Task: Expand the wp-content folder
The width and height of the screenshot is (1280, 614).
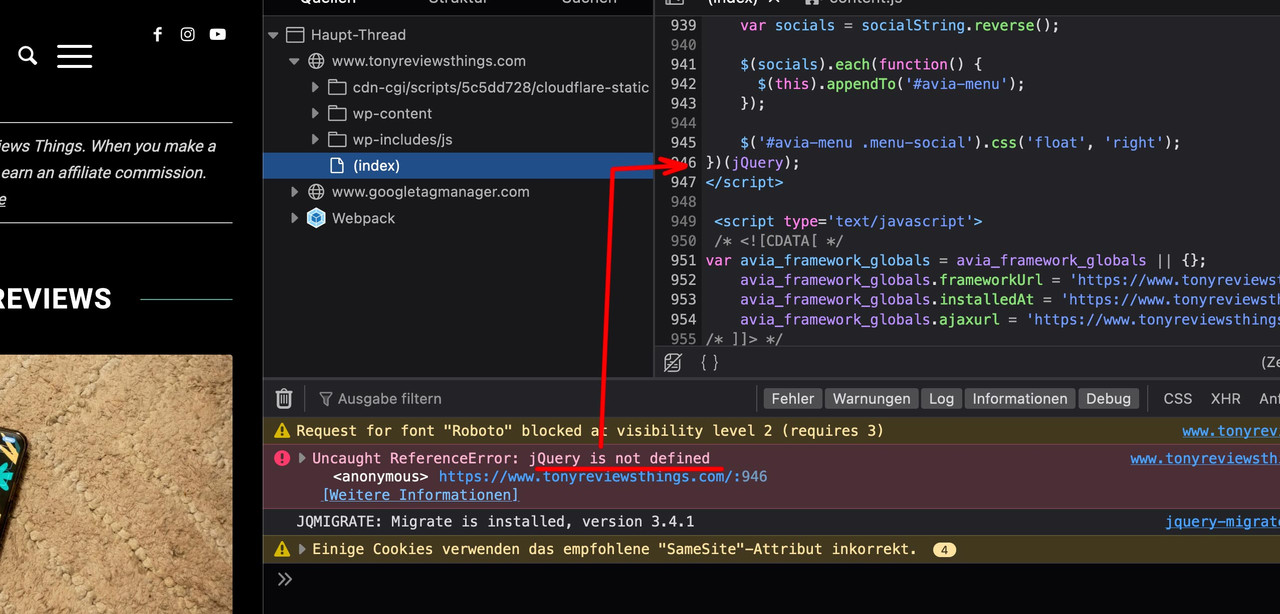Action: 315,114
